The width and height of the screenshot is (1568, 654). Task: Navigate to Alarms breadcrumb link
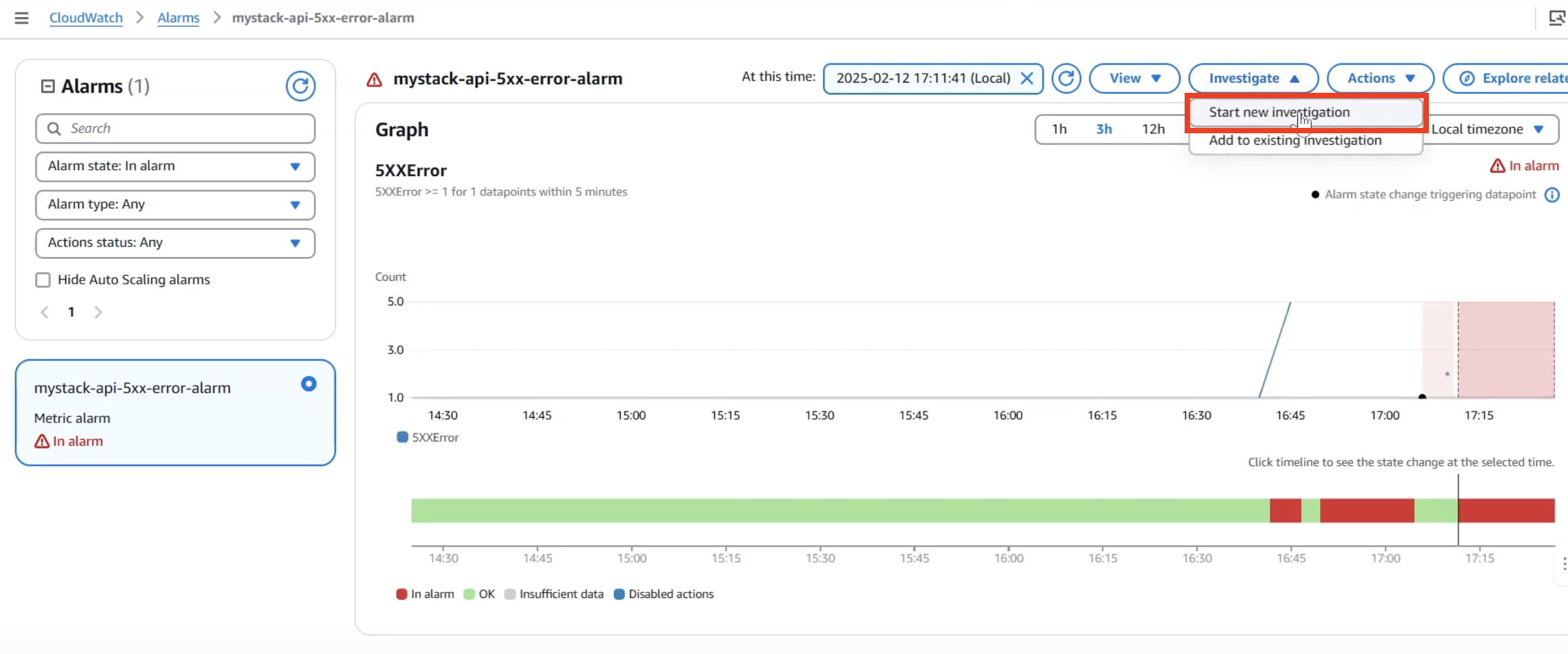[178, 18]
